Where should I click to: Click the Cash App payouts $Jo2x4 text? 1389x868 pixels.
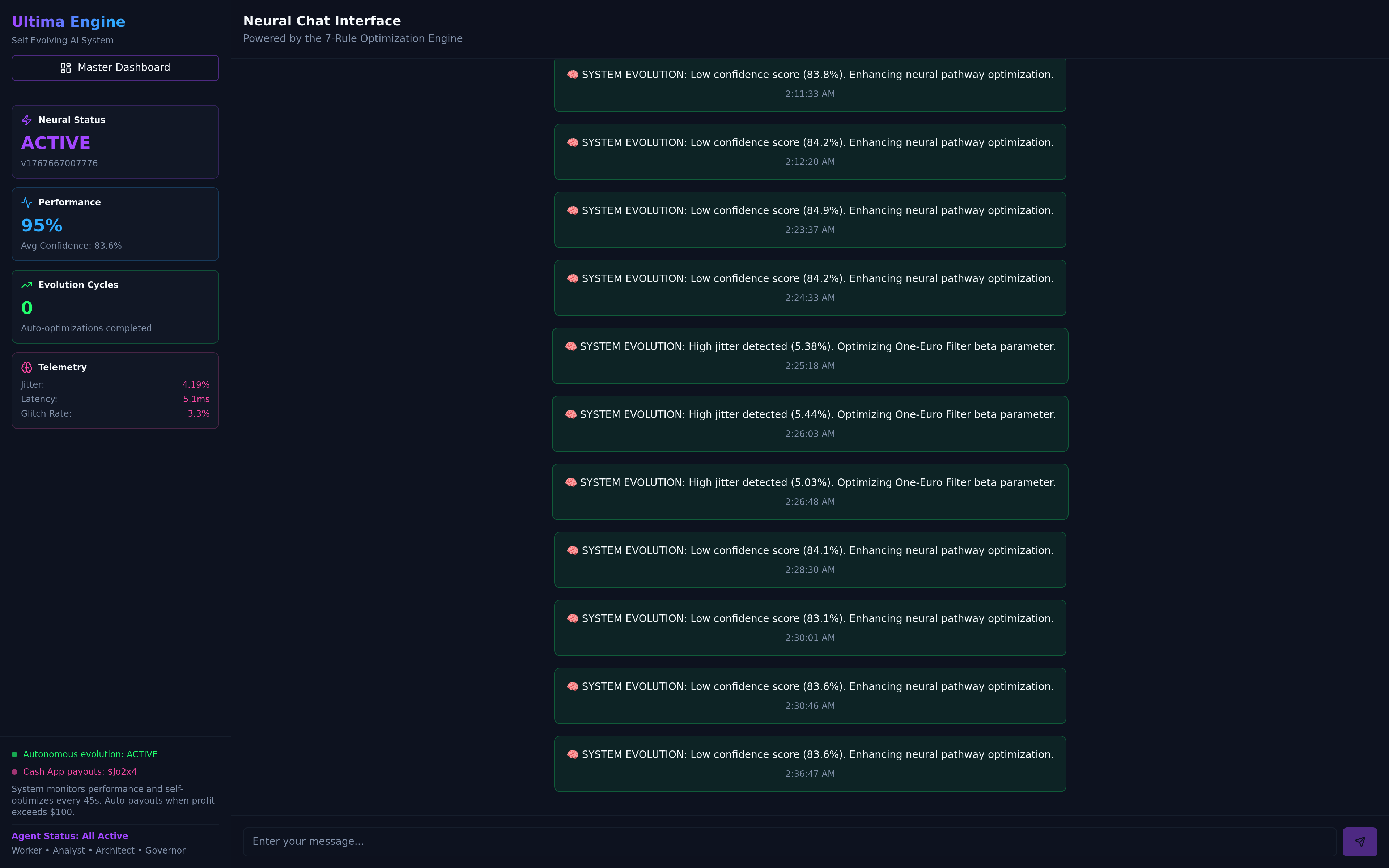click(80, 771)
